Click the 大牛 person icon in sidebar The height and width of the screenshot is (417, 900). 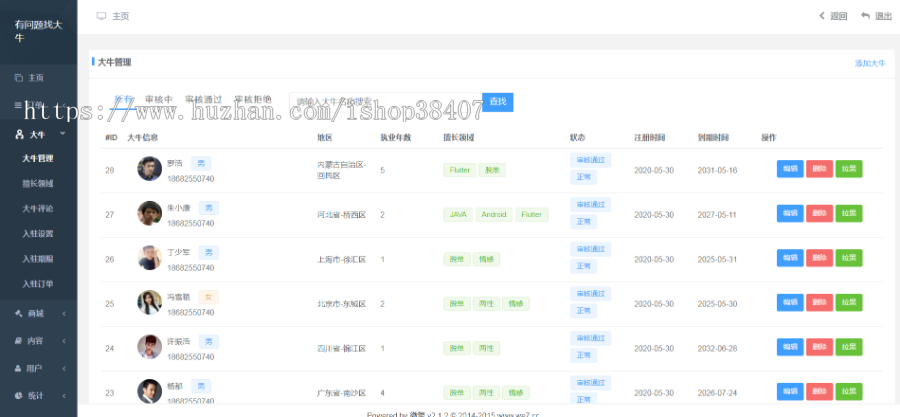(20, 134)
